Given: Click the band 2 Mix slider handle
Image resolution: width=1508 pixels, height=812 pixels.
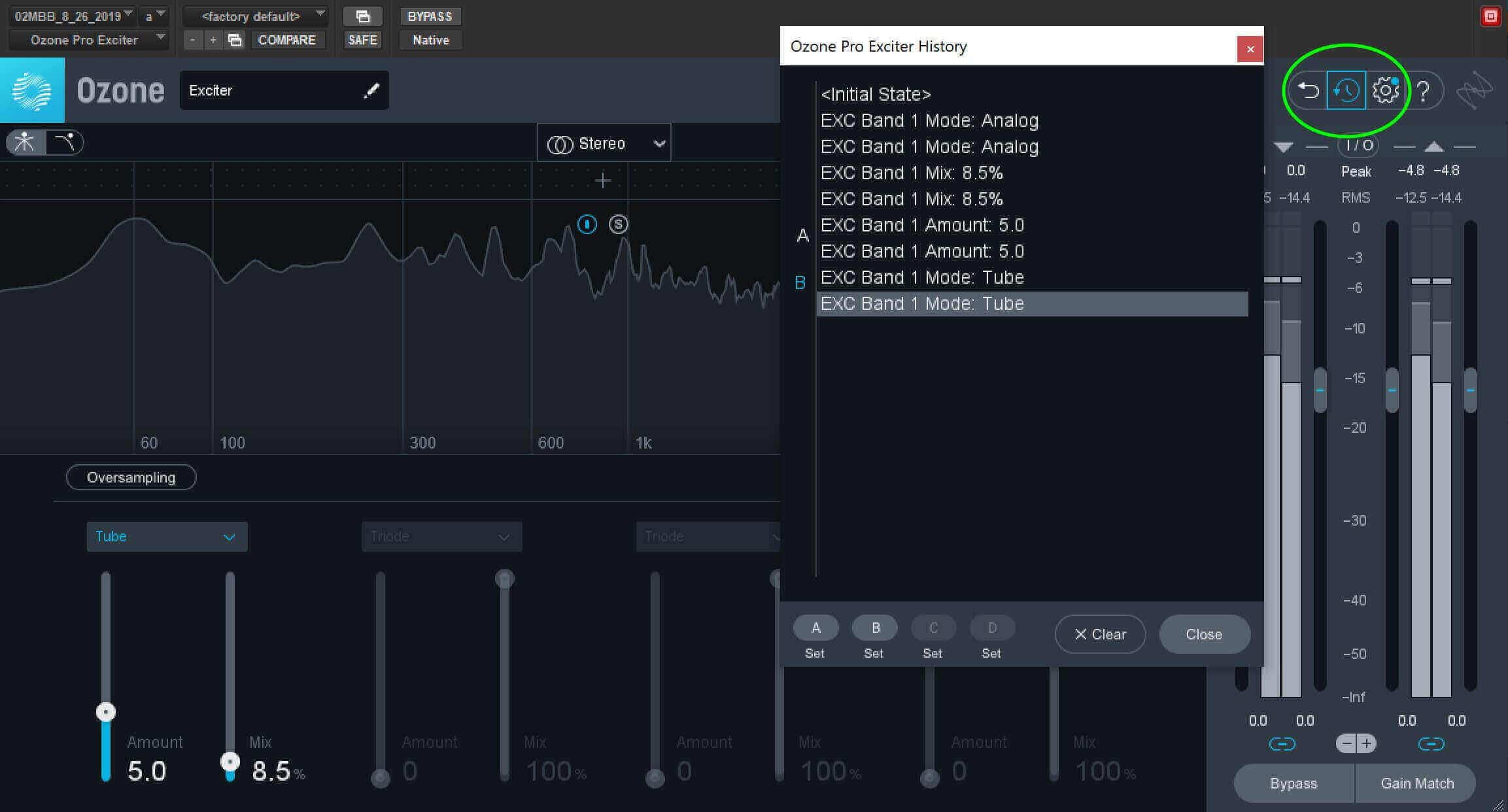Looking at the screenshot, I should [504, 579].
